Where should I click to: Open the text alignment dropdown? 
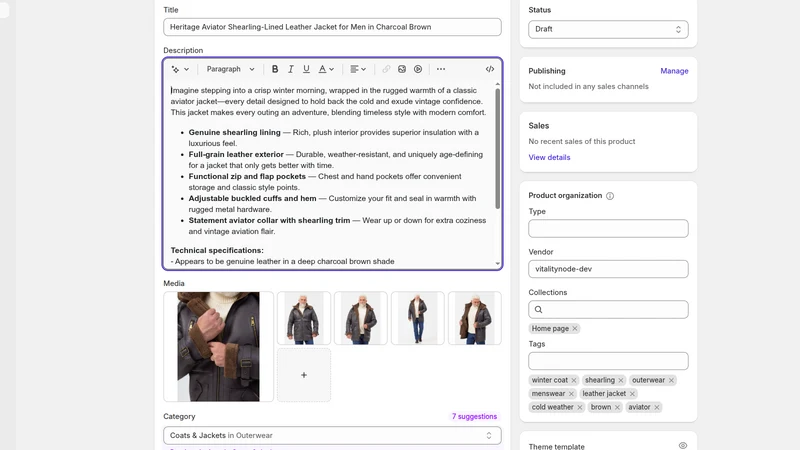coord(358,69)
